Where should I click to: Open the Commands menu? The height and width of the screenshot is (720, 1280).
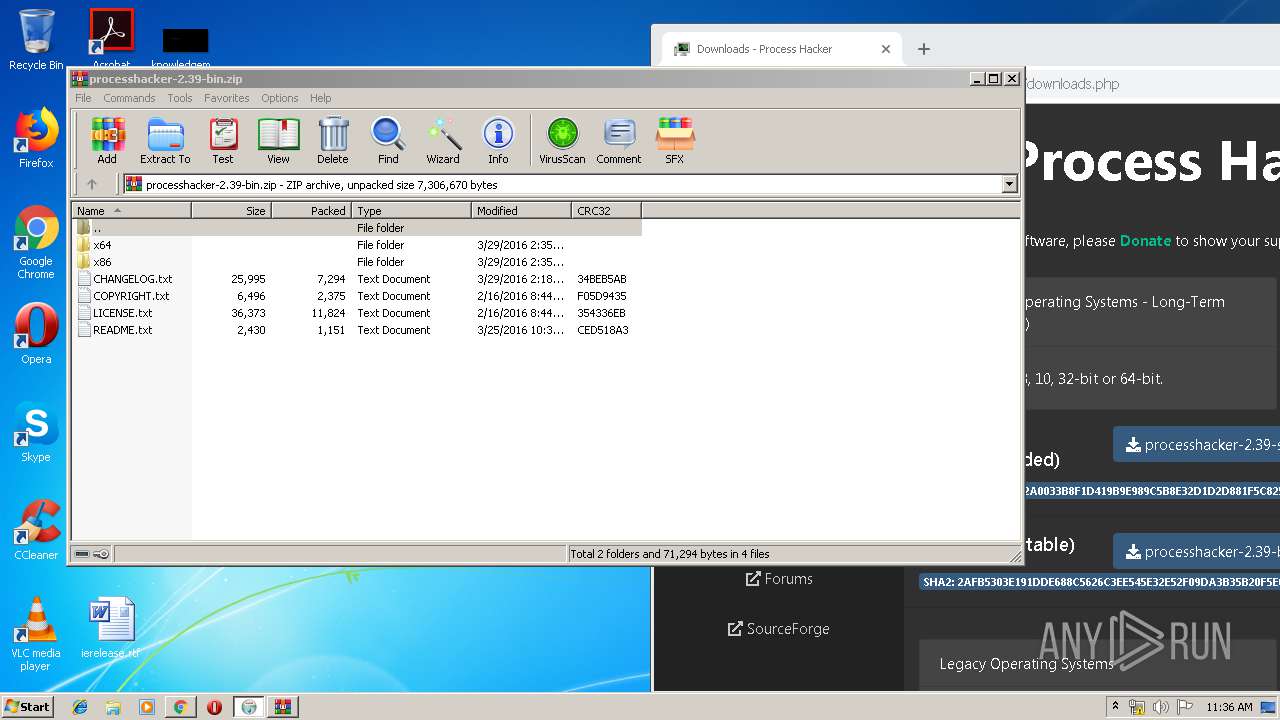tap(129, 98)
